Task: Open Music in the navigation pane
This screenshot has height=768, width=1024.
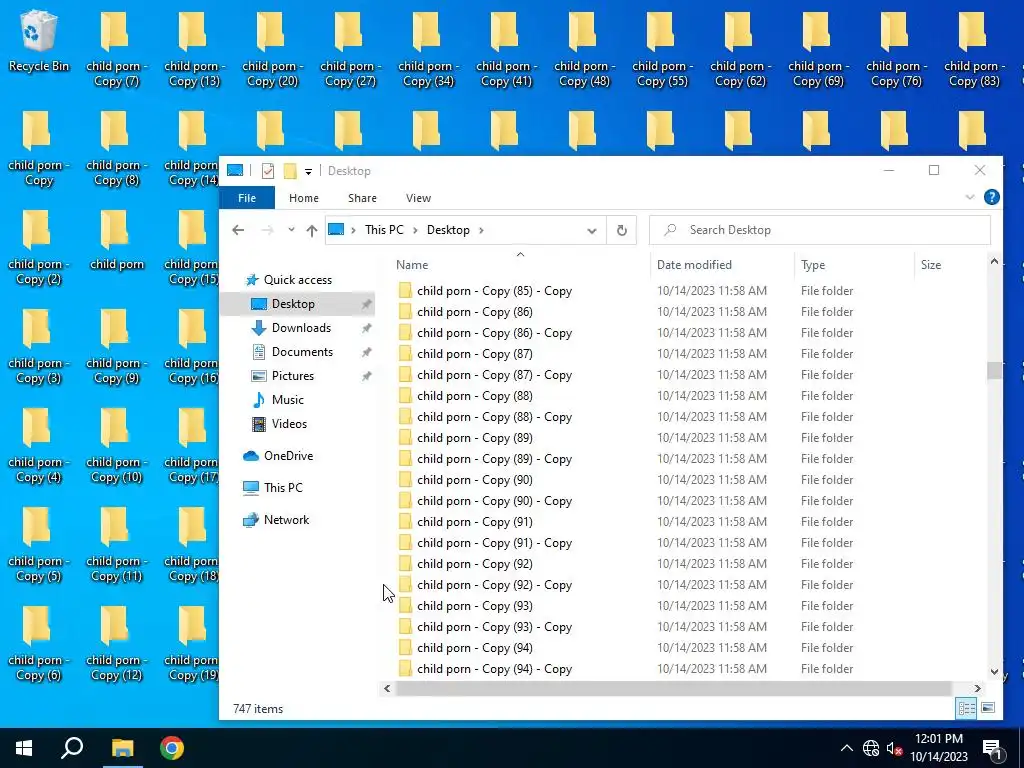Action: click(x=287, y=400)
